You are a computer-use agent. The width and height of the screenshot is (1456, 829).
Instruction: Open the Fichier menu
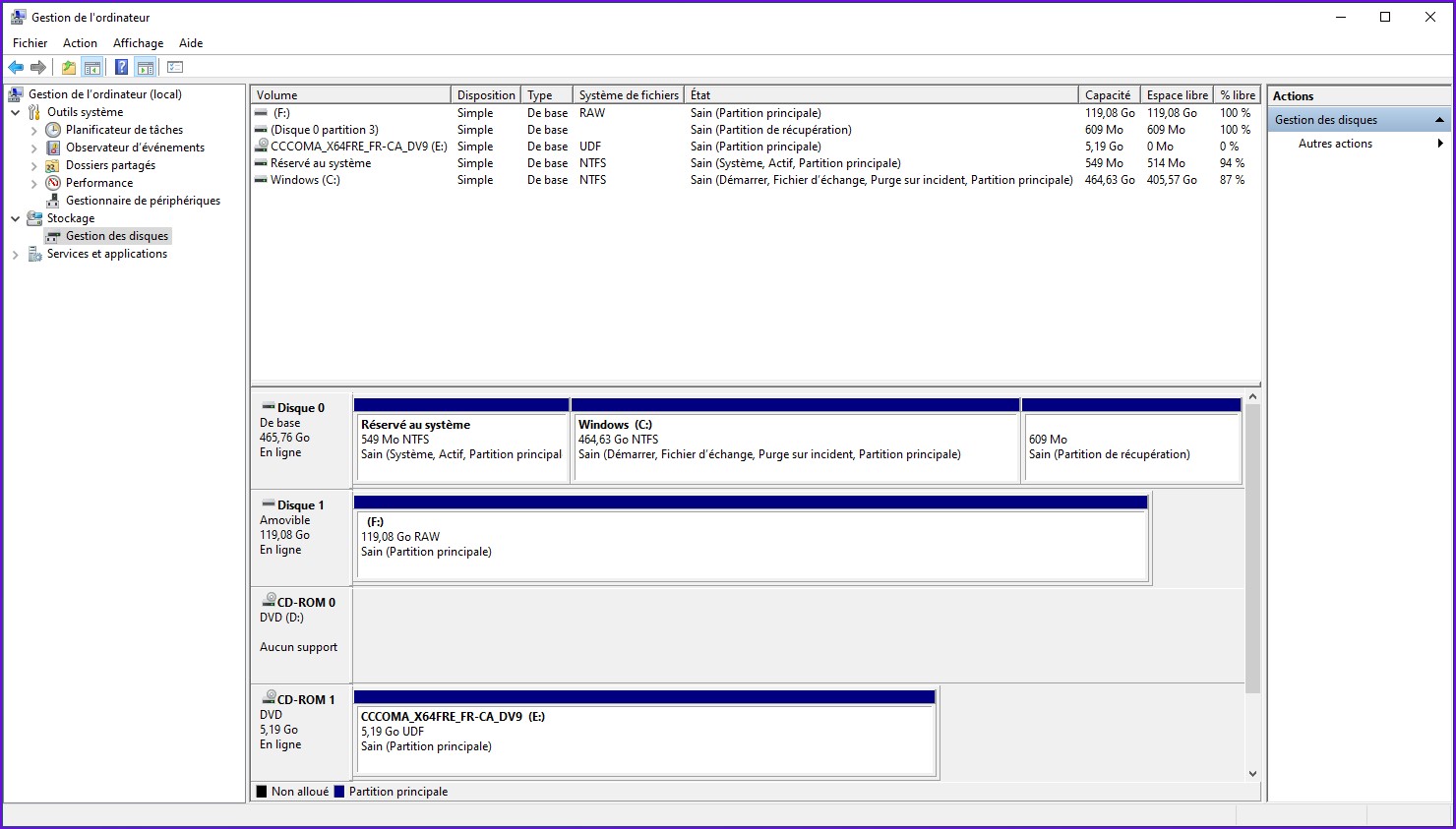(30, 43)
